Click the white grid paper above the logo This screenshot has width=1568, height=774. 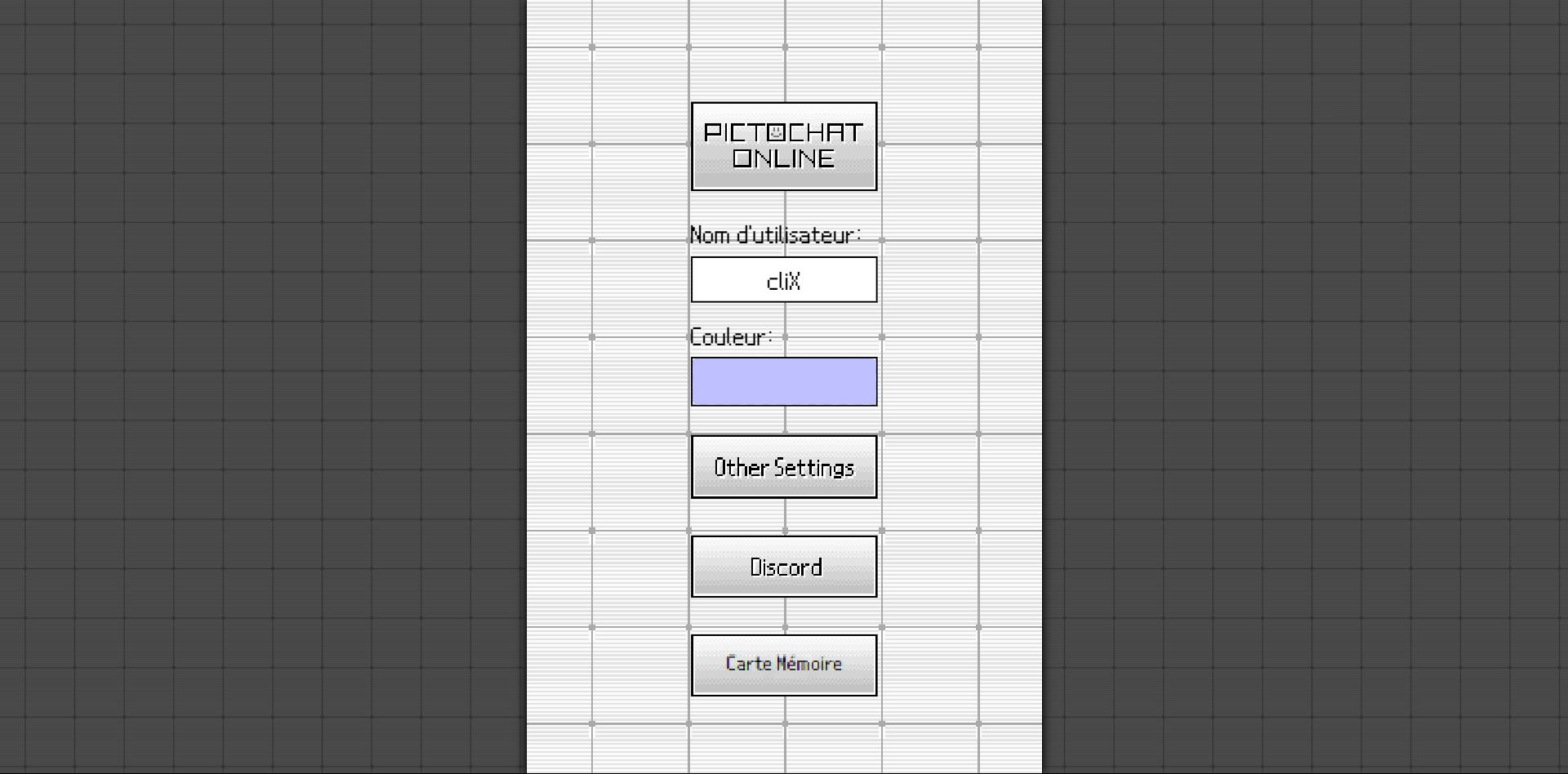tap(784, 49)
